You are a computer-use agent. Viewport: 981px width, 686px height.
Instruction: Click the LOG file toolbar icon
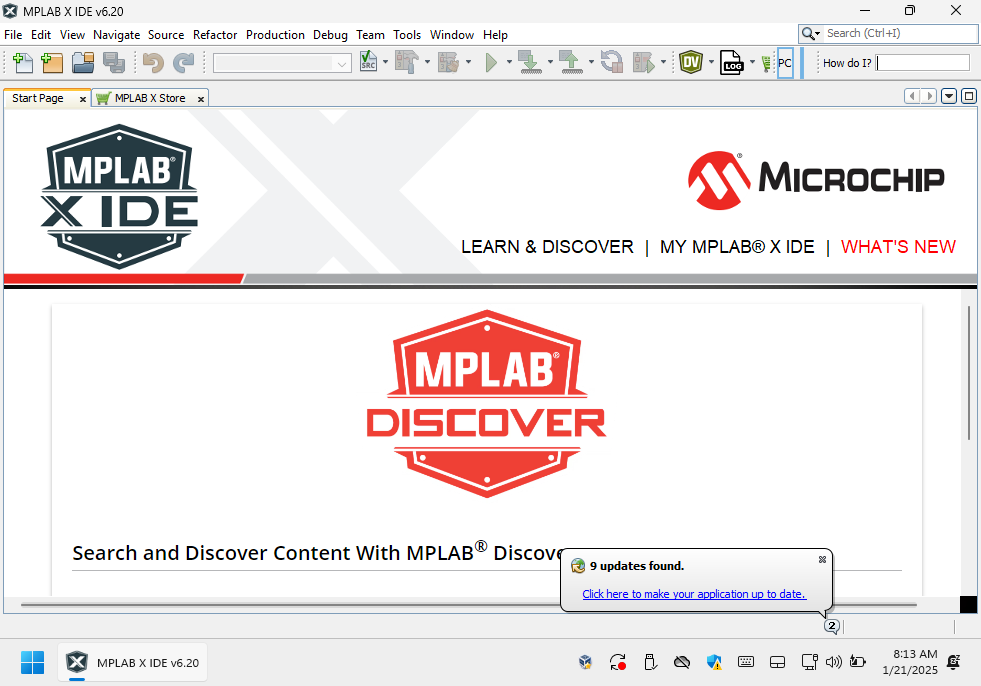click(731, 62)
